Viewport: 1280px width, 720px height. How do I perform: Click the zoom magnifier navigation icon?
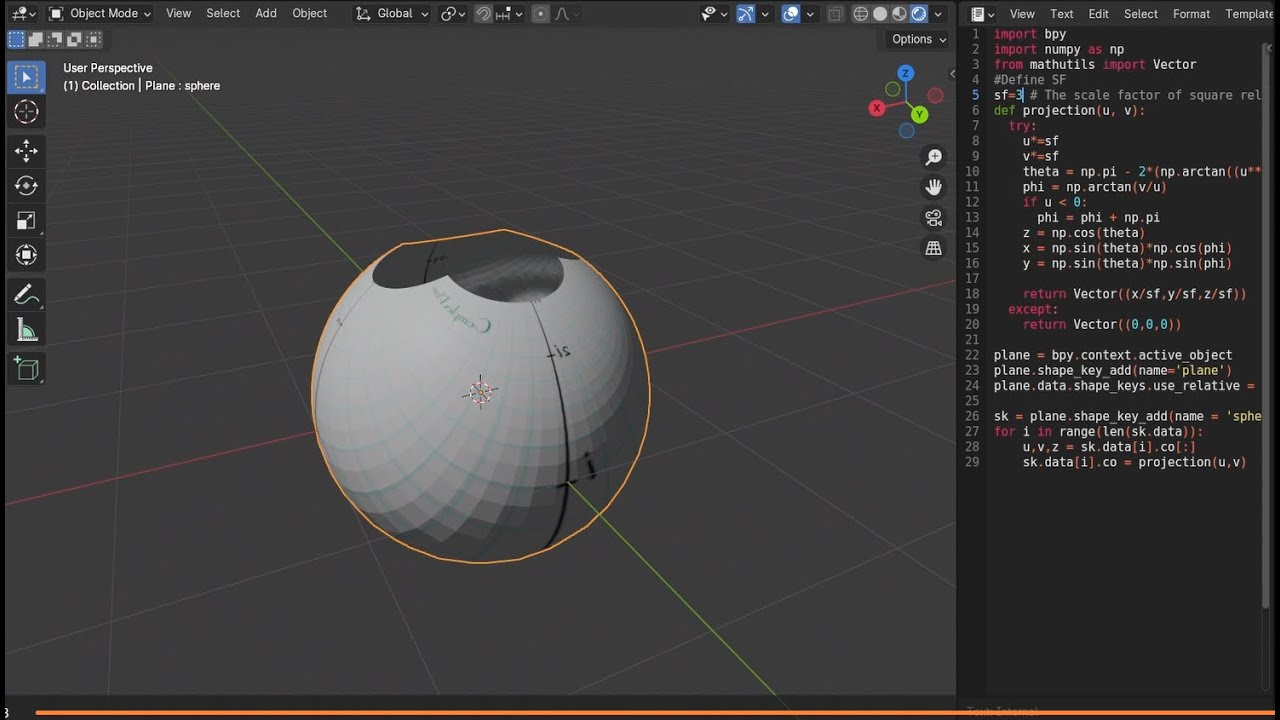tap(934, 157)
